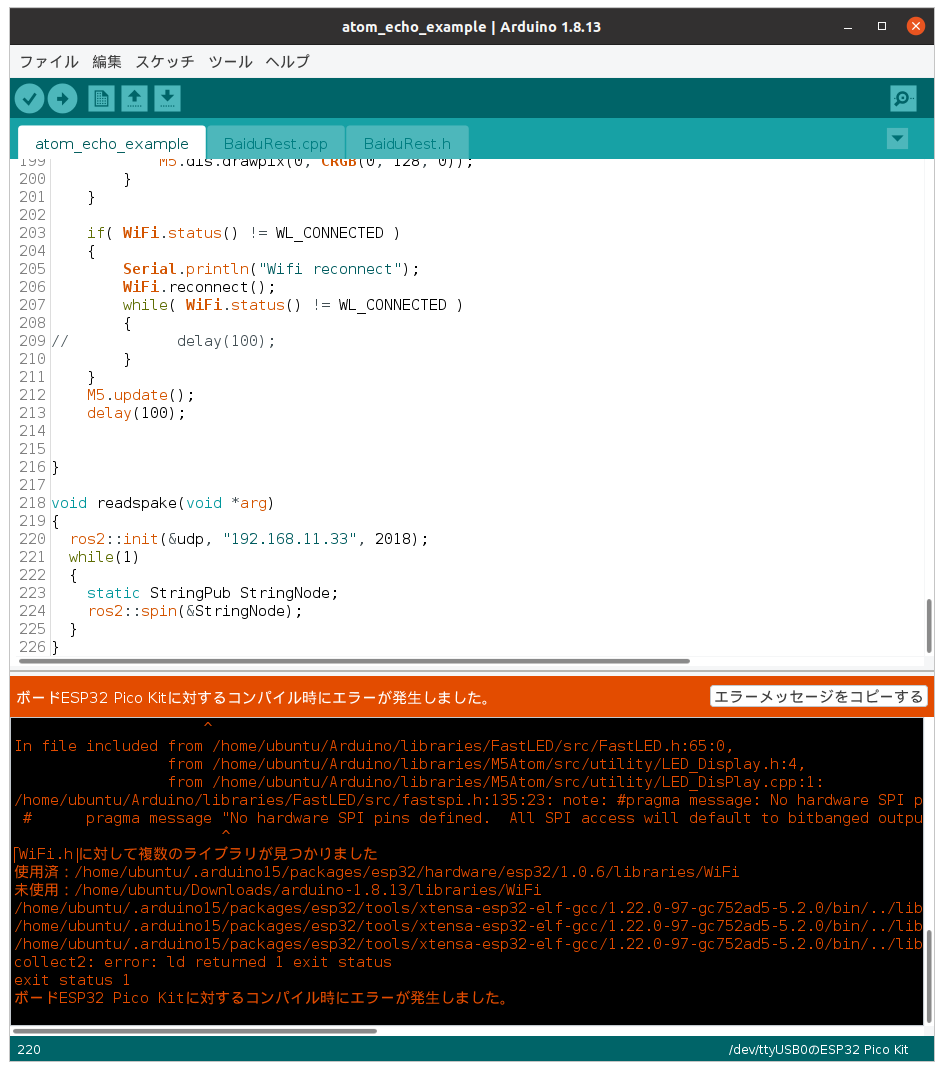The image size is (944, 1071).
Task: Click the console vertical scrollbar
Action: [929, 975]
